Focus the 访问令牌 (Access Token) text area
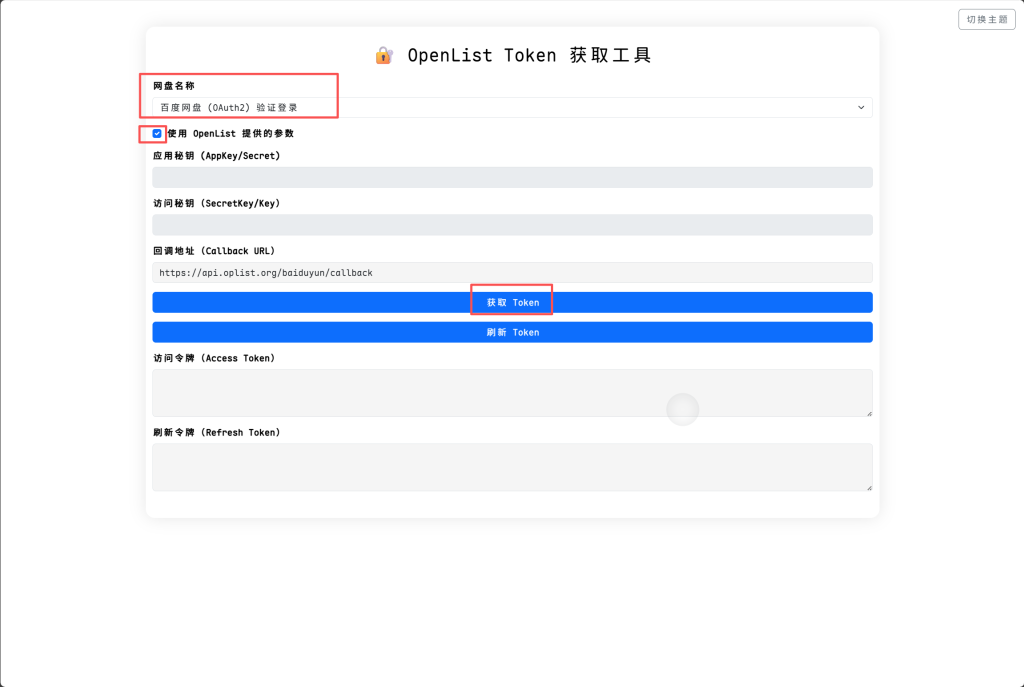1024x687 pixels. (x=511, y=393)
